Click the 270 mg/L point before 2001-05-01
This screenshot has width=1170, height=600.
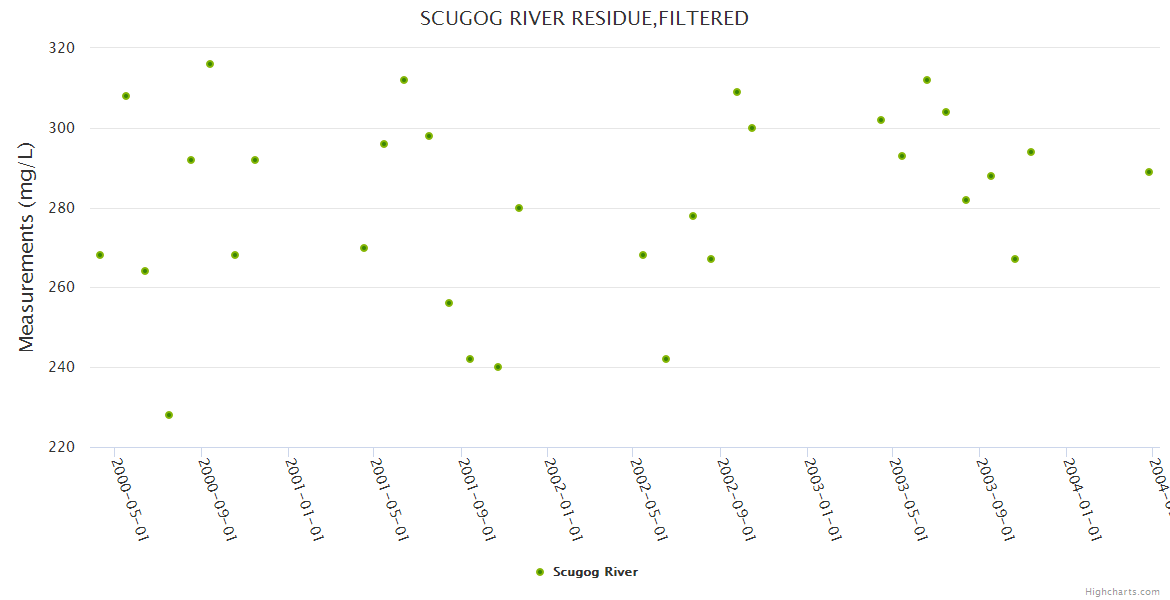click(364, 248)
